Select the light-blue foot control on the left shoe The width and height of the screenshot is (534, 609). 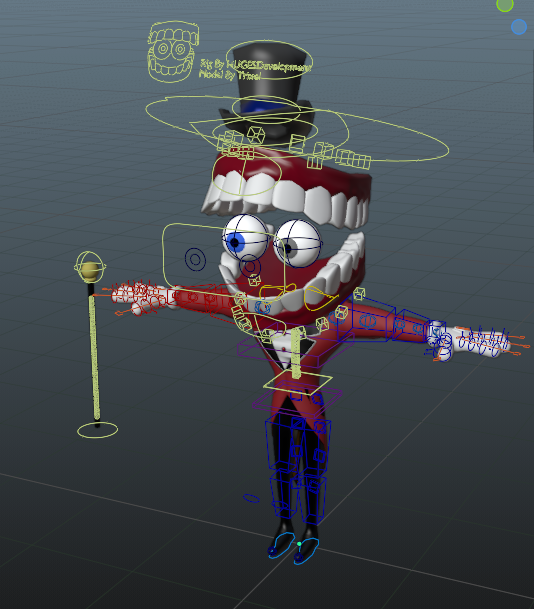click(281, 545)
